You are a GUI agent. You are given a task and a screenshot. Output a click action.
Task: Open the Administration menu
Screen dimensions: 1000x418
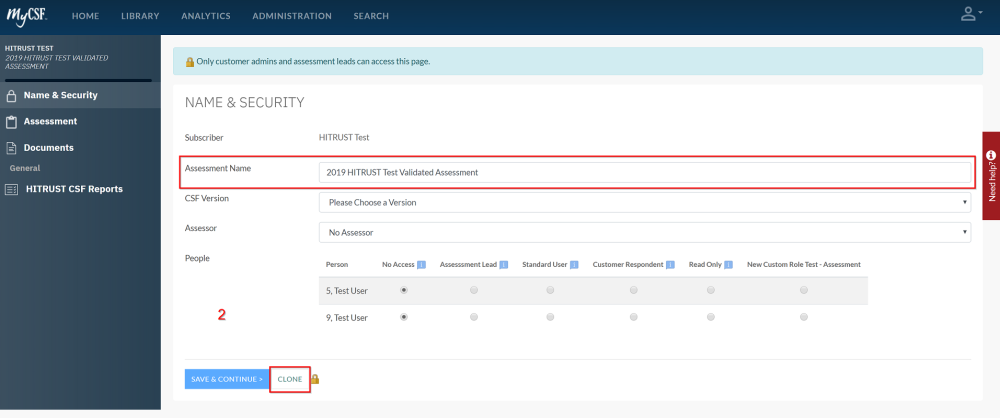[x=292, y=16]
